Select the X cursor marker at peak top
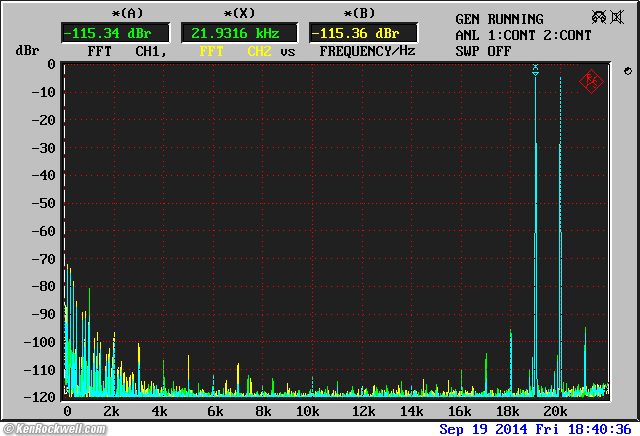This screenshot has height=436, width=640. pos(535,68)
